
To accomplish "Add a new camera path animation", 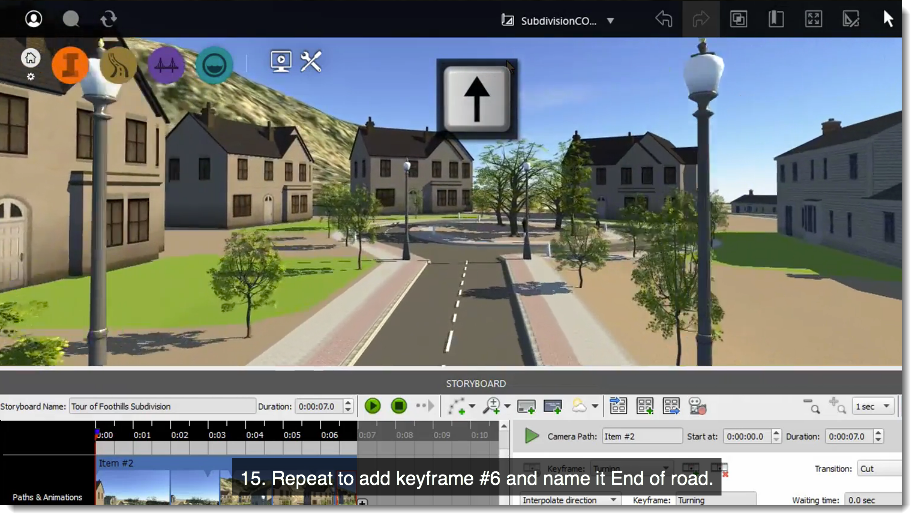I will [456, 406].
